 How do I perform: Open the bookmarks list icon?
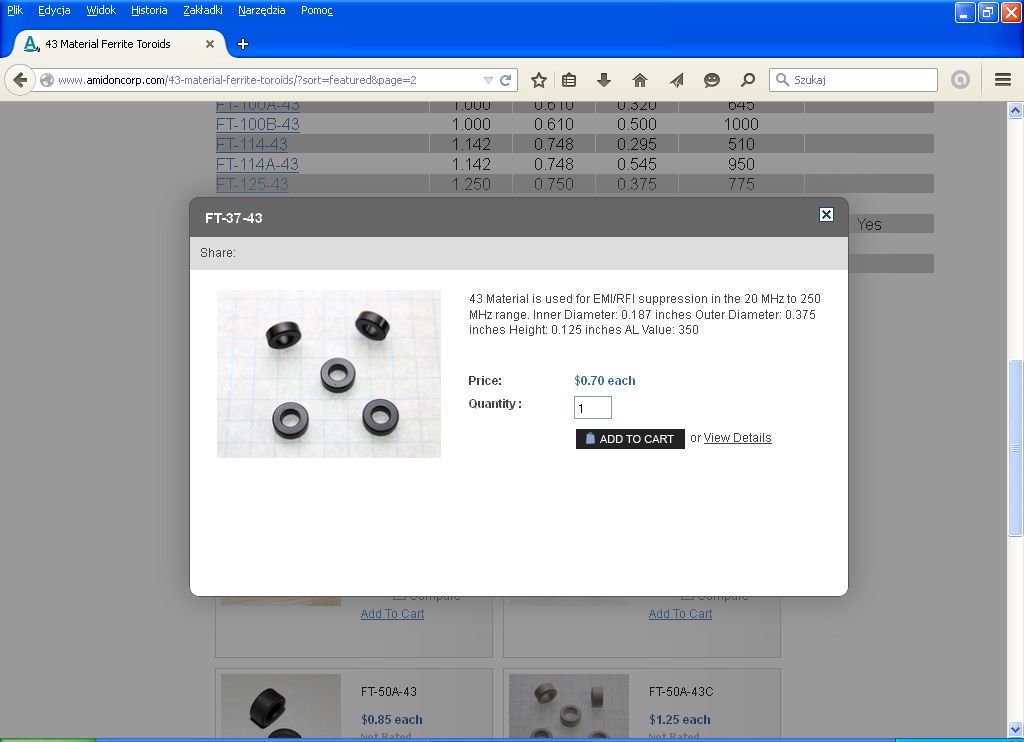(x=569, y=80)
